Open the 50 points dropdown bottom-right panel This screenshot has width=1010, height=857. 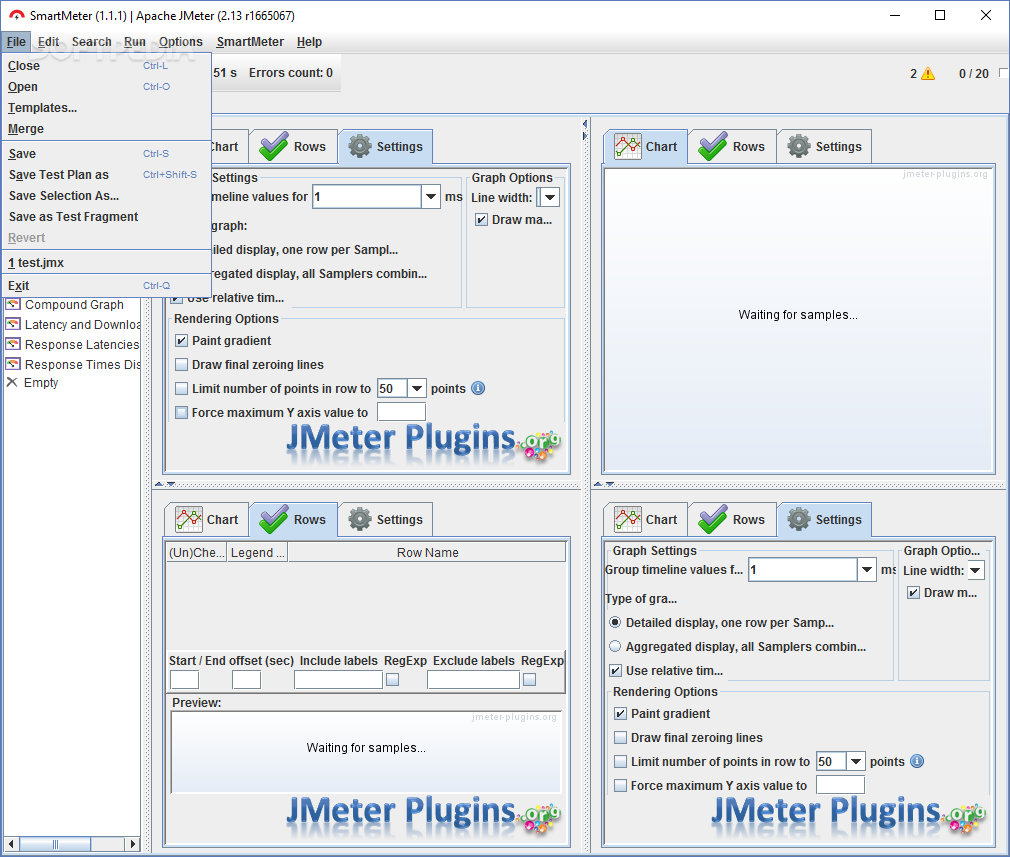click(x=855, y=762)
